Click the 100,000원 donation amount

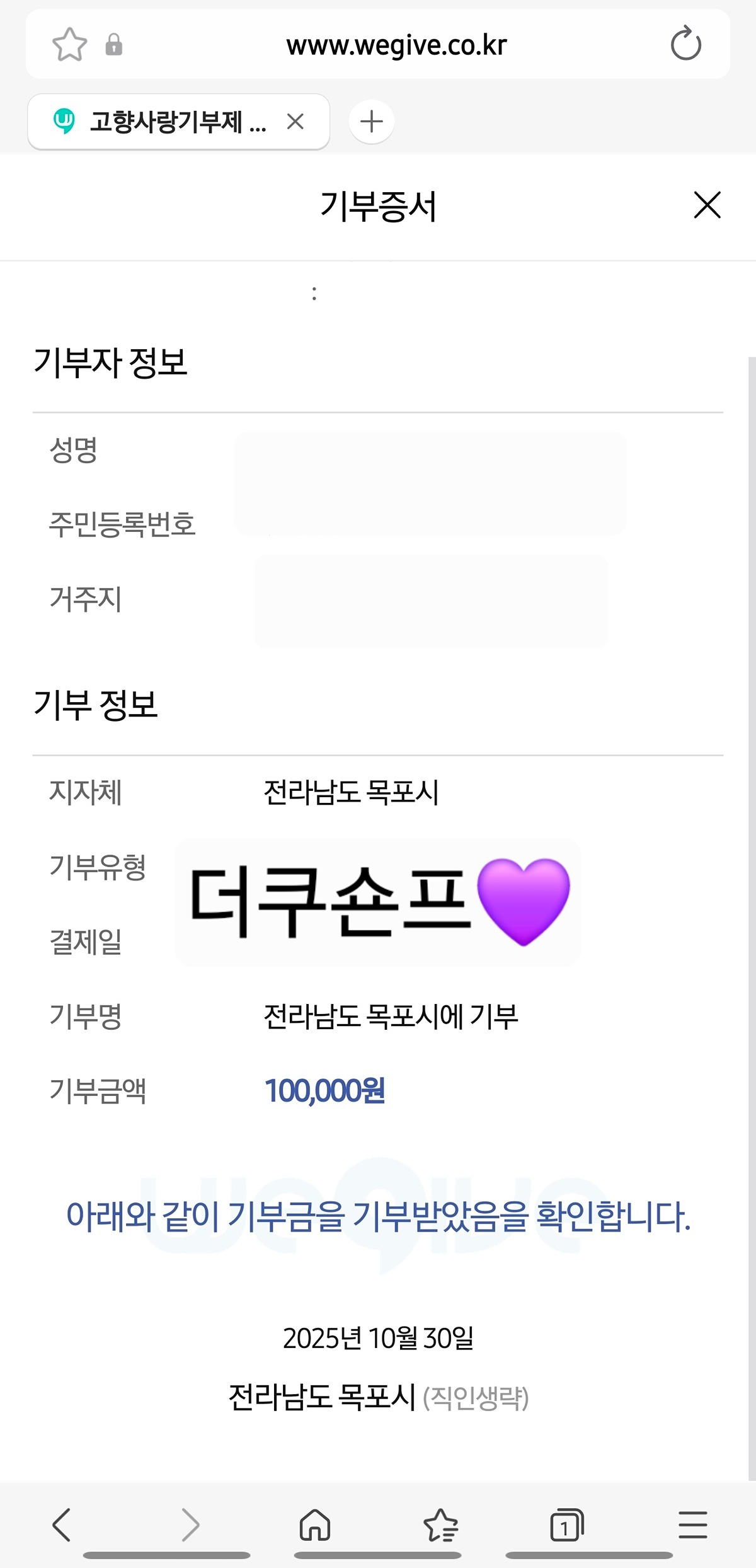tap(324, 1091)
